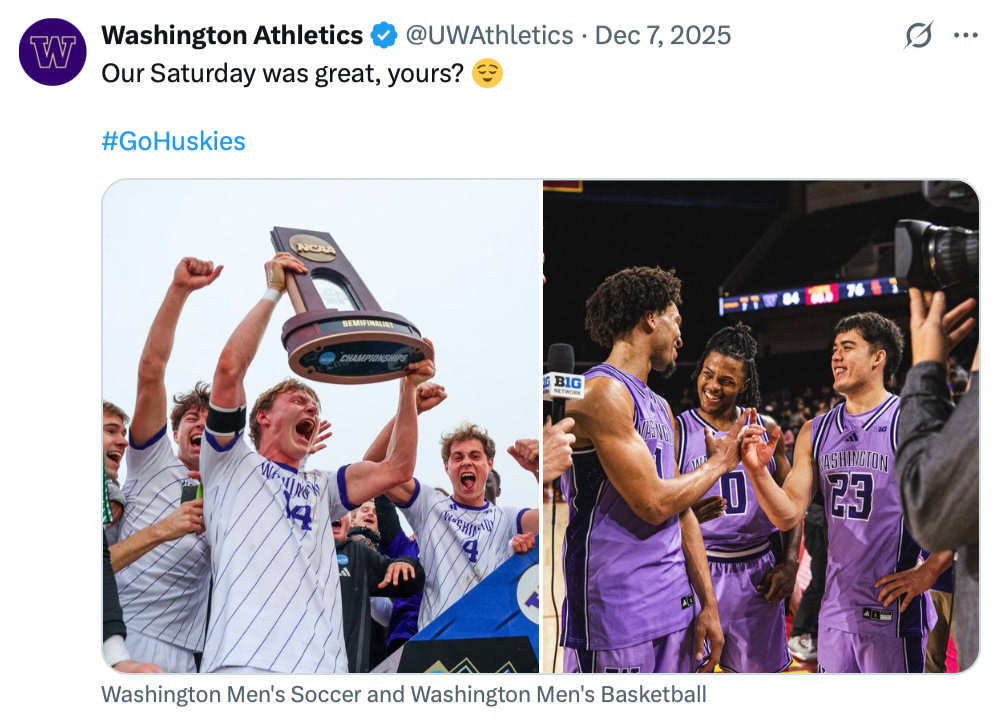Click the video camera in basketball photo
The image size is (998, 720).
coord(935,250)
